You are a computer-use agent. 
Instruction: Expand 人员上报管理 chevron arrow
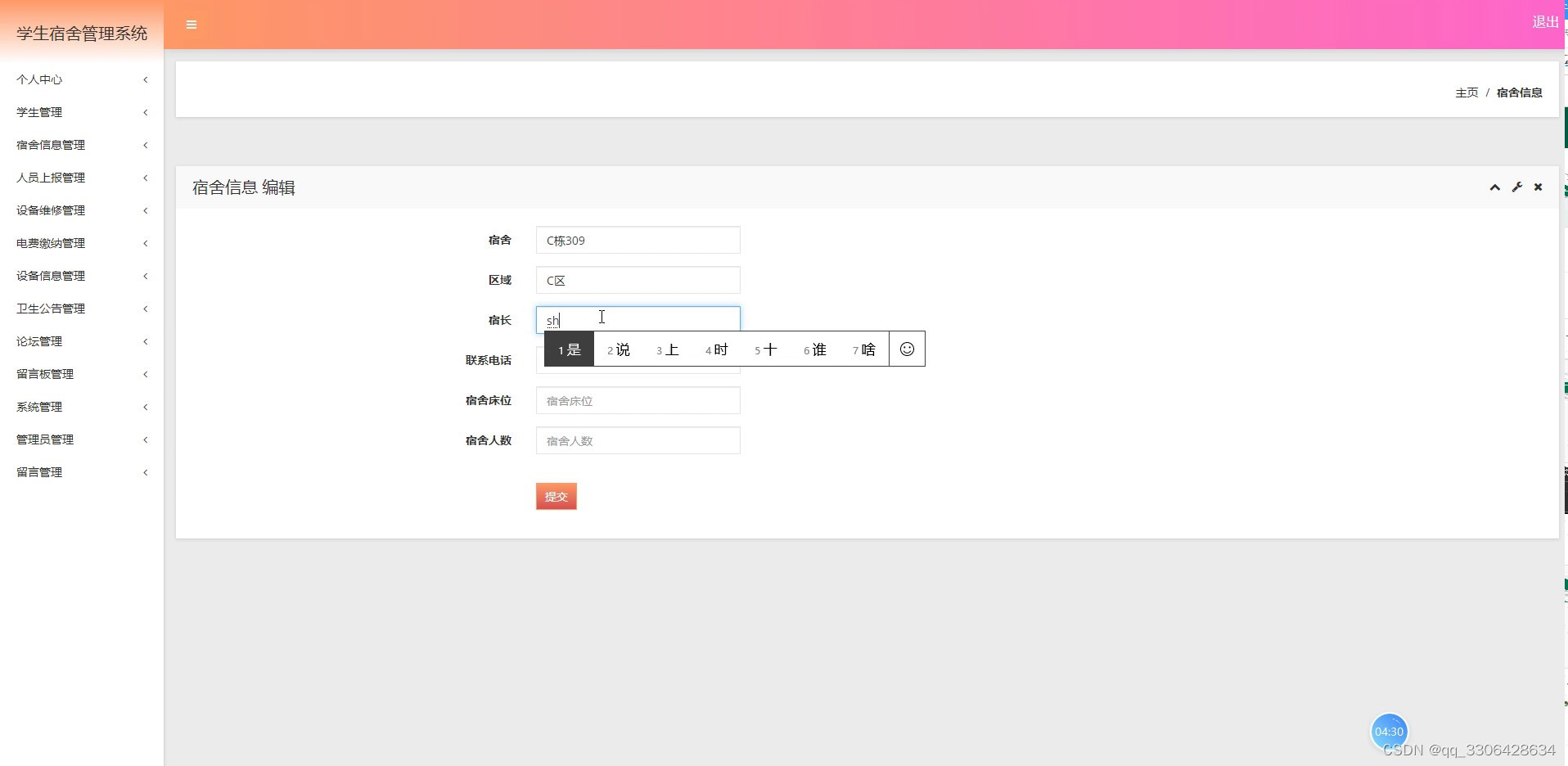click(146, 178)
